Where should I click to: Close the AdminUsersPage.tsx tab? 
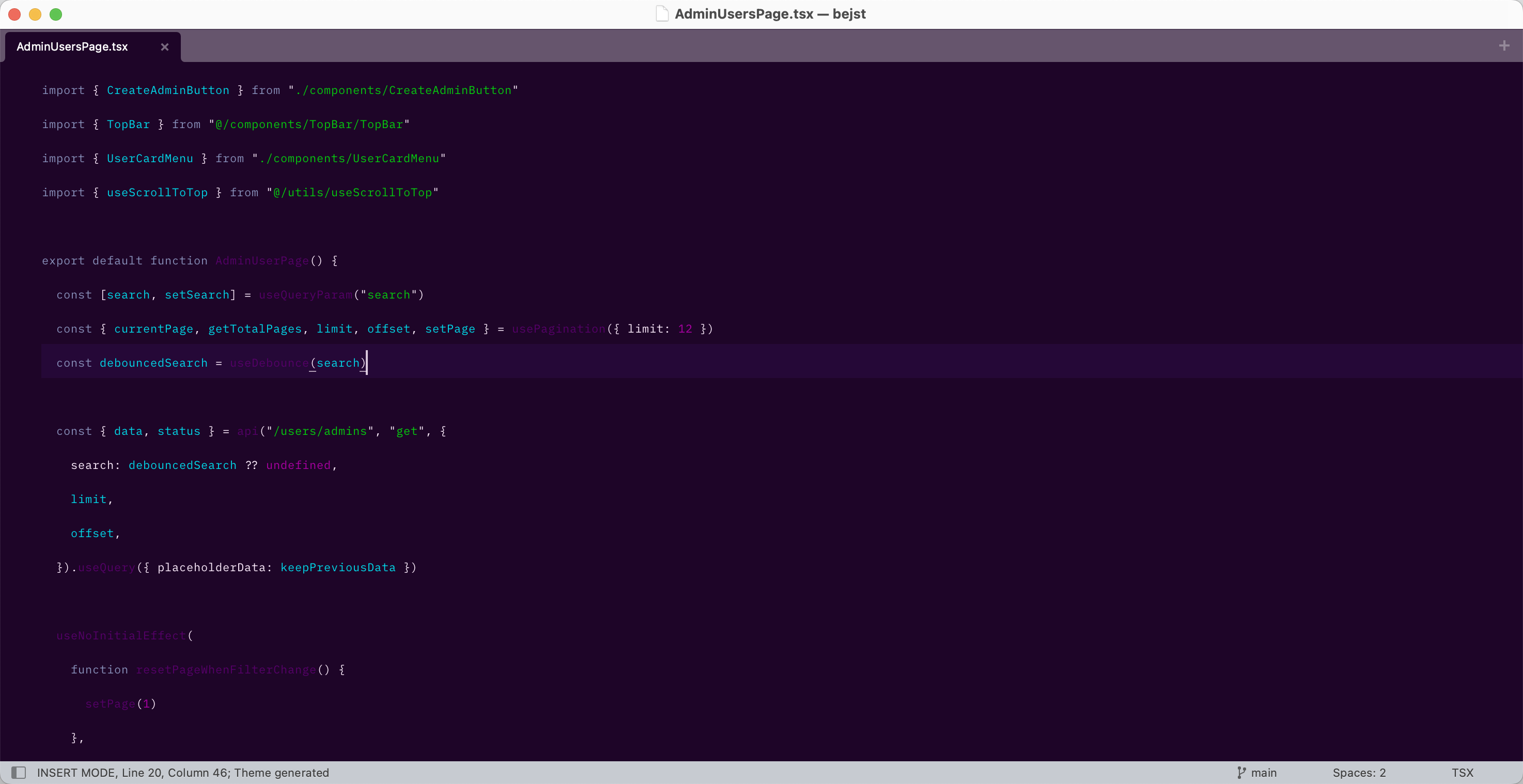coord(165,46)
